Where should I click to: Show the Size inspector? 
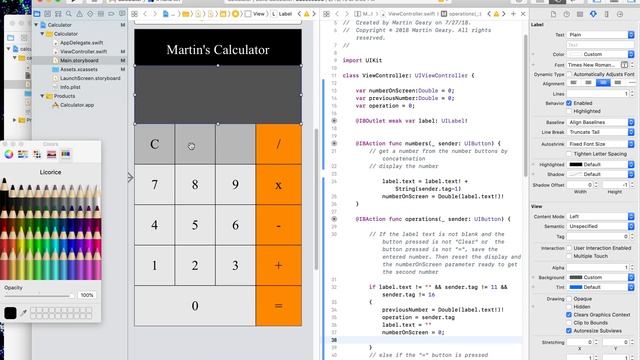click(607, 14)
